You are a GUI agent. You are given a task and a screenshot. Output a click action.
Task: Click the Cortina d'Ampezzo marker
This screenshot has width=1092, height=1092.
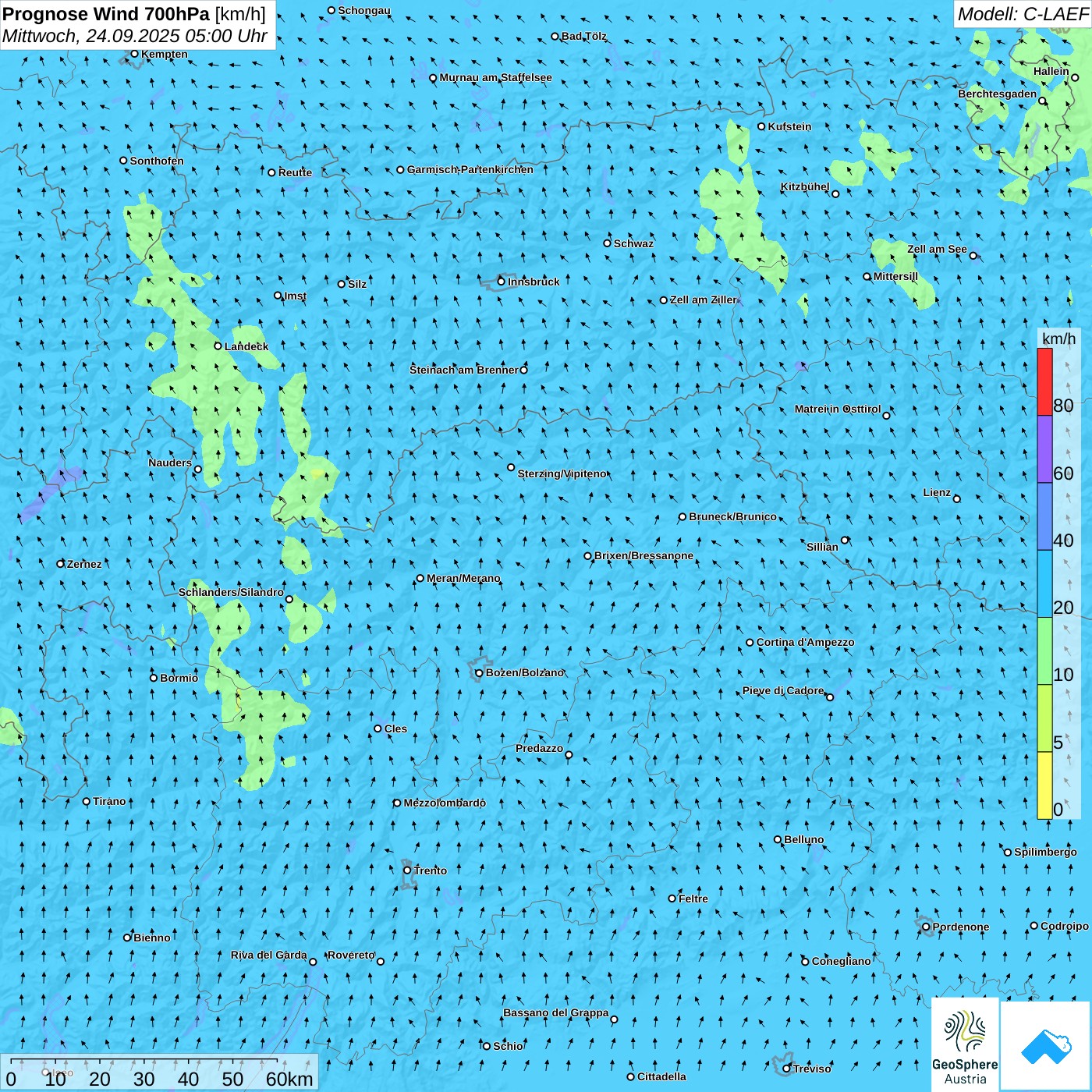point(750,643)
